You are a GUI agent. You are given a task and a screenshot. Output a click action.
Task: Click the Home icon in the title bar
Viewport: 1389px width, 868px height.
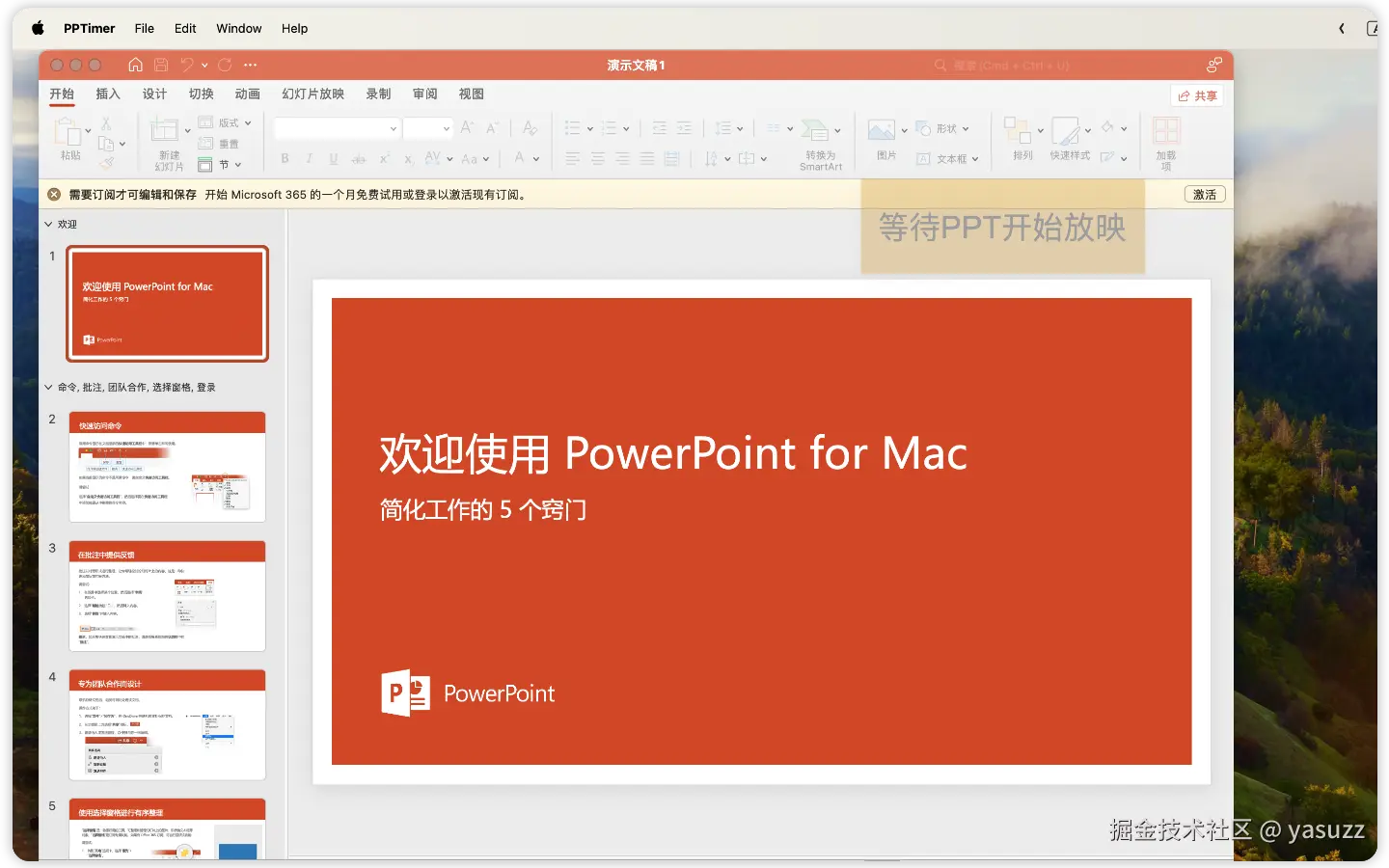click(135, 65)
